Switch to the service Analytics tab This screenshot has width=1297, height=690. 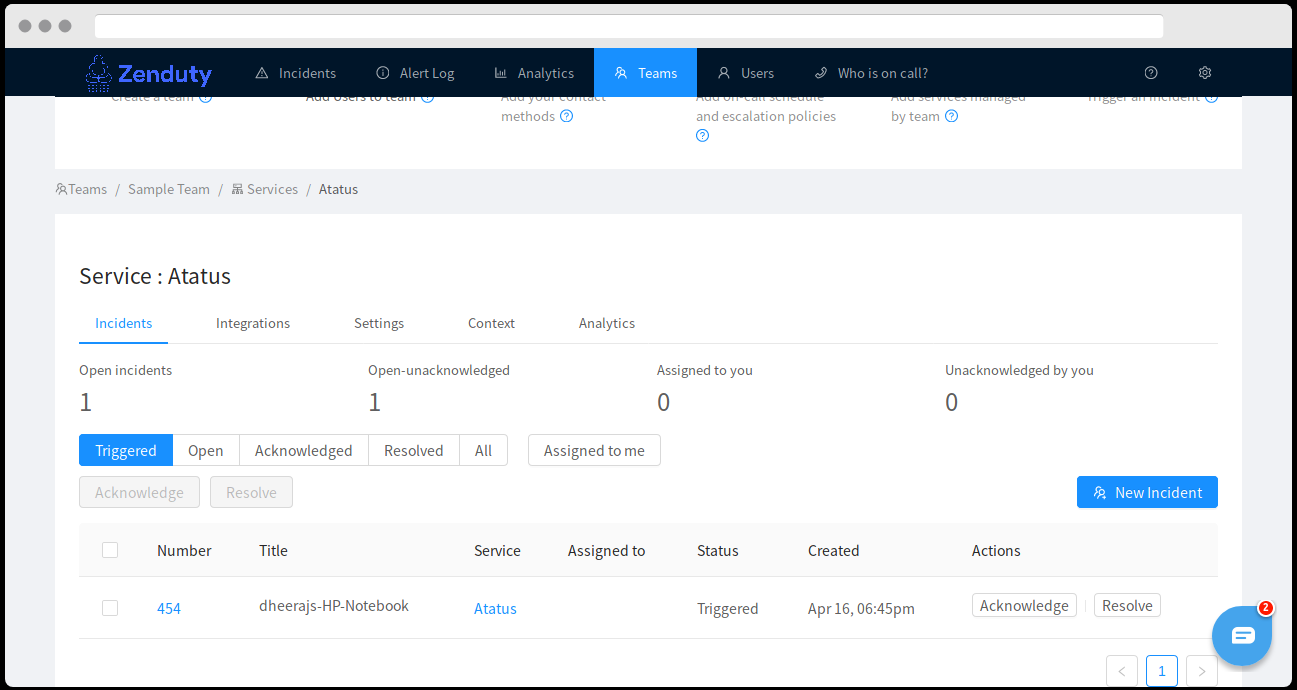click(607, 323)
